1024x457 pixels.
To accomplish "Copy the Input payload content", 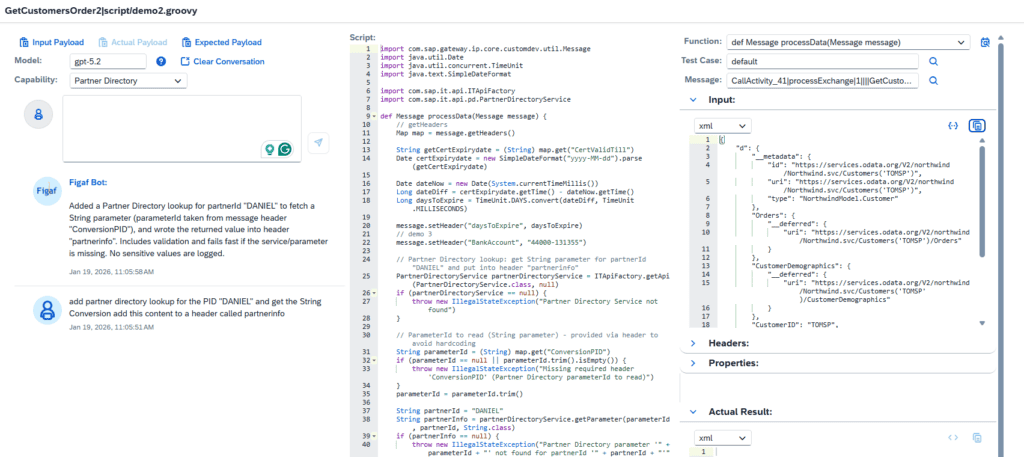I will point(977,125).
